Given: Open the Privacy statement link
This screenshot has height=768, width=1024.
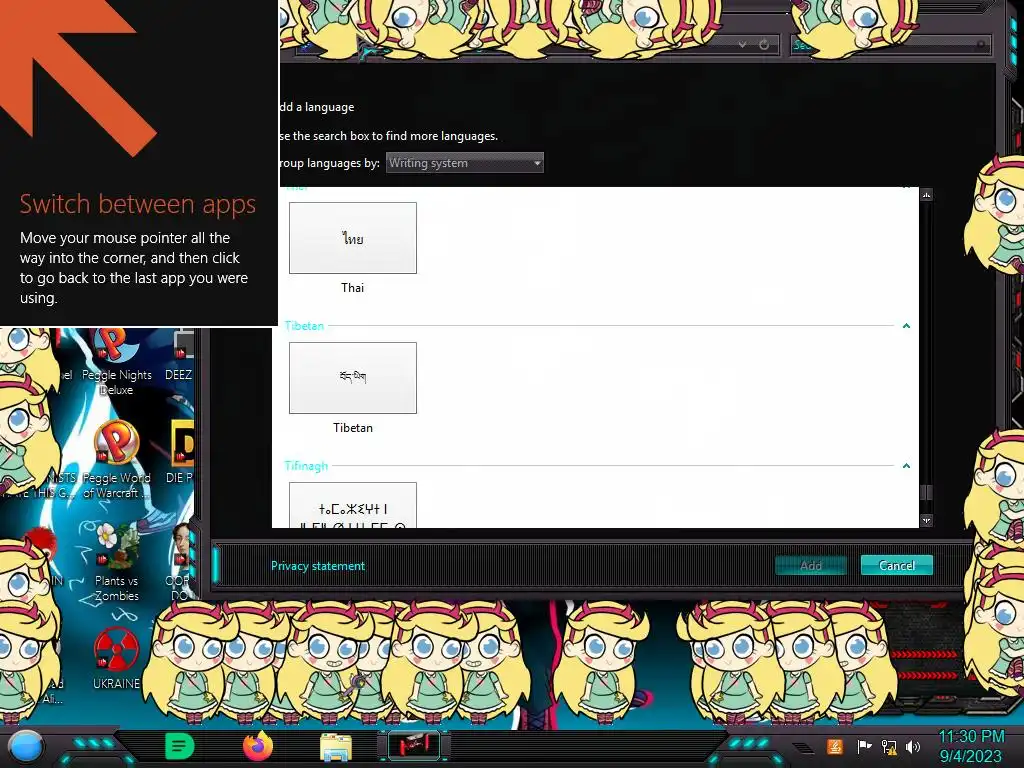Looking at the screenshot, I should click(318, 566).
